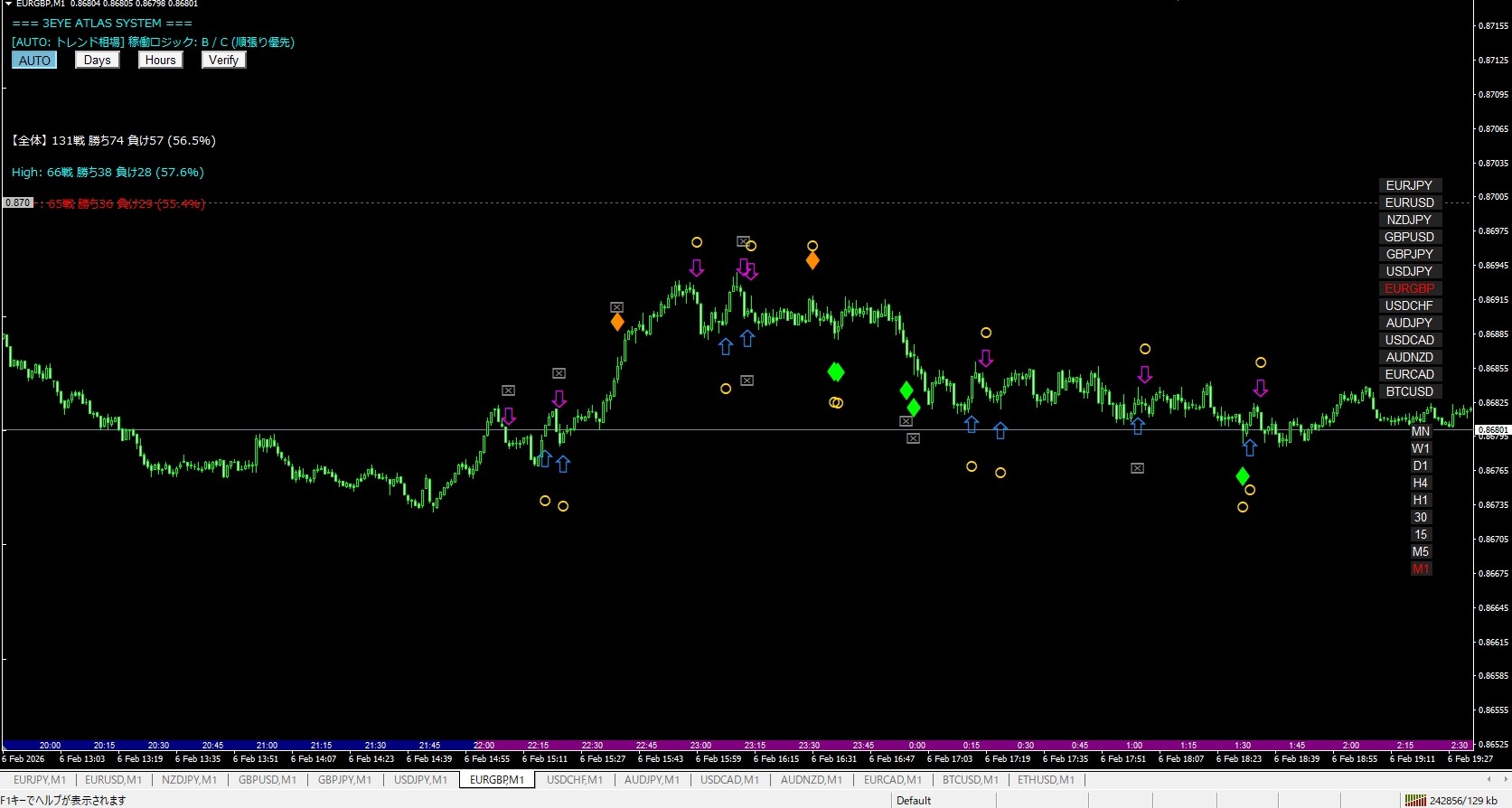Screen dimensions: 1512x808
Task: Switch symbol to GBPUSD in right panel
Action: click(1409, 237)
